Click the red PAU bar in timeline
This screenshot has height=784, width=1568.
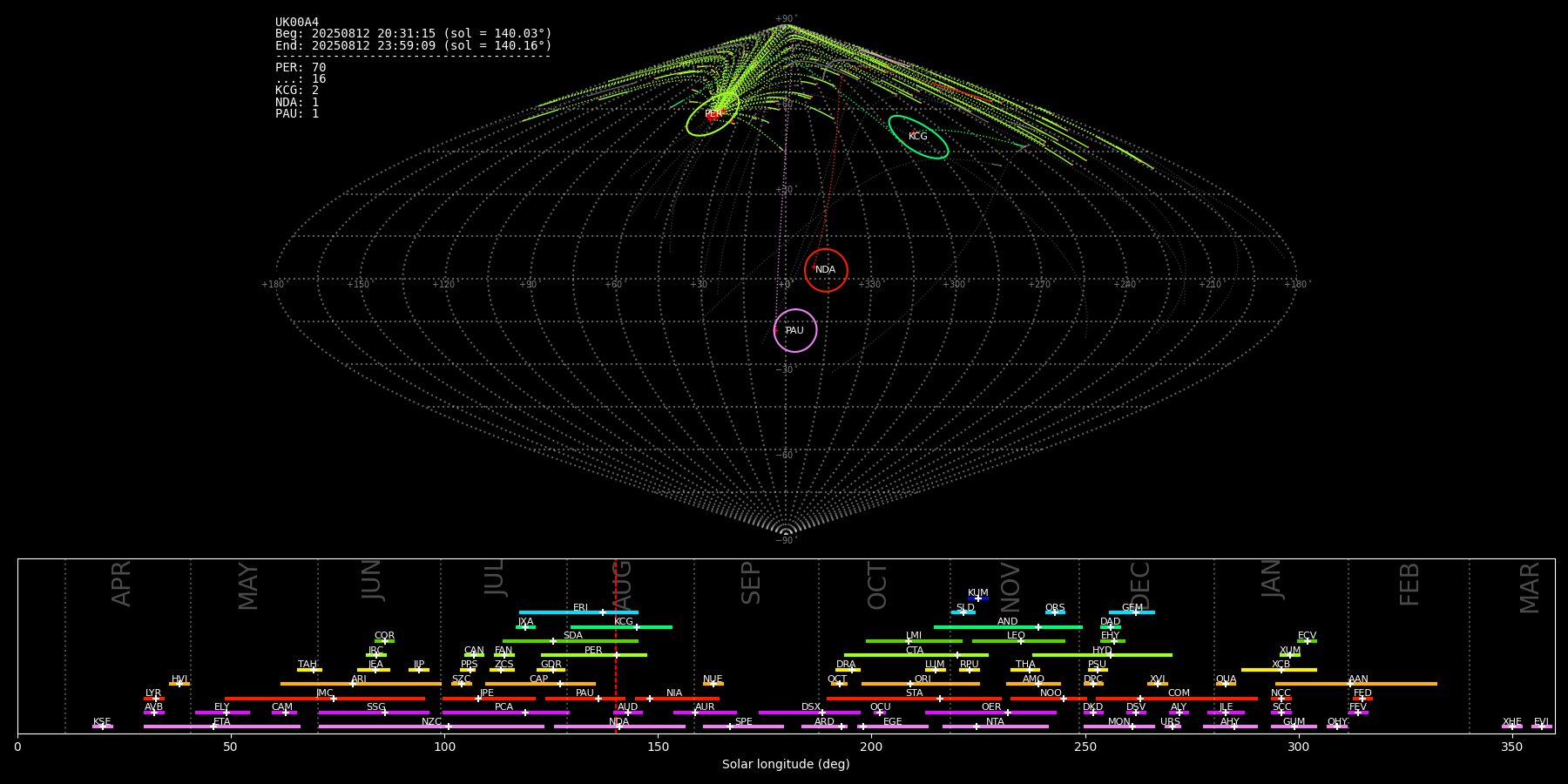point(585,698)
